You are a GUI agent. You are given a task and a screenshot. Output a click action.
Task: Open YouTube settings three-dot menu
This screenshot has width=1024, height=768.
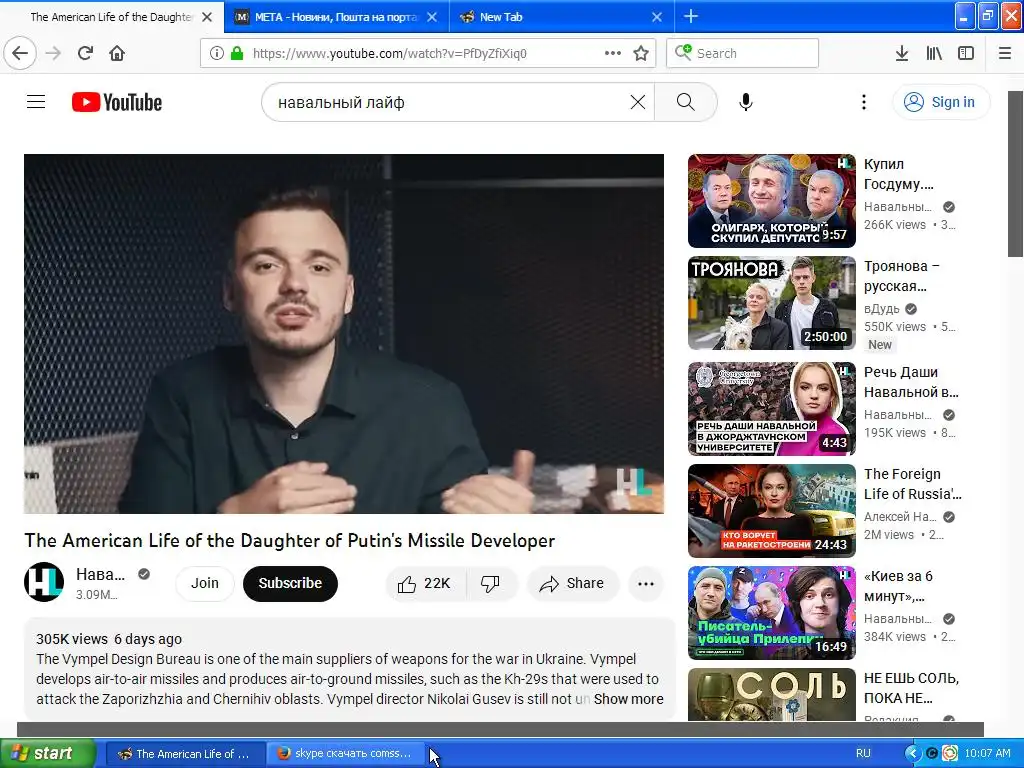[864, 102]
